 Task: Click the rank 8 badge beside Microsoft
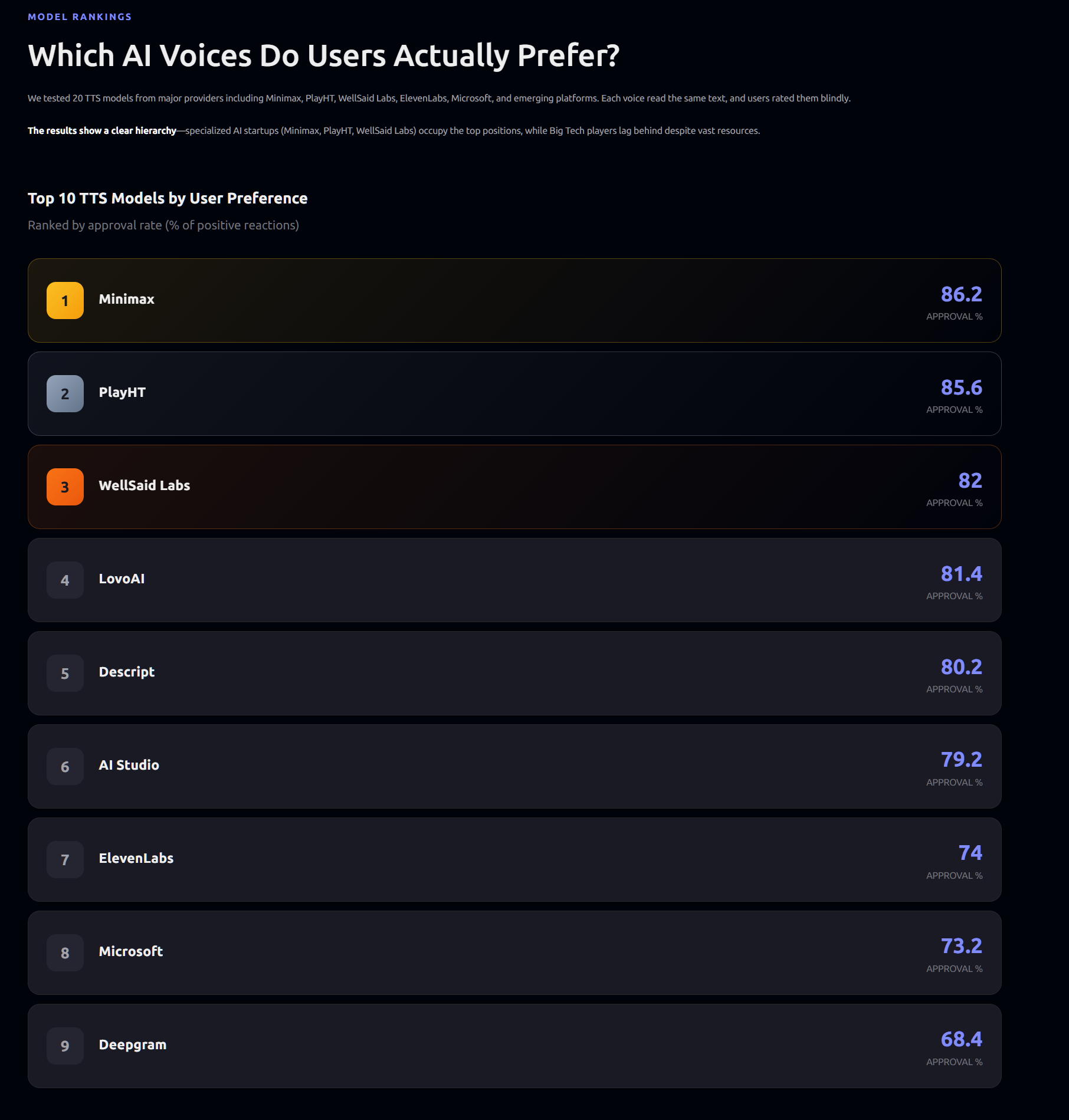pyautogui.click(x=65, y=953)
